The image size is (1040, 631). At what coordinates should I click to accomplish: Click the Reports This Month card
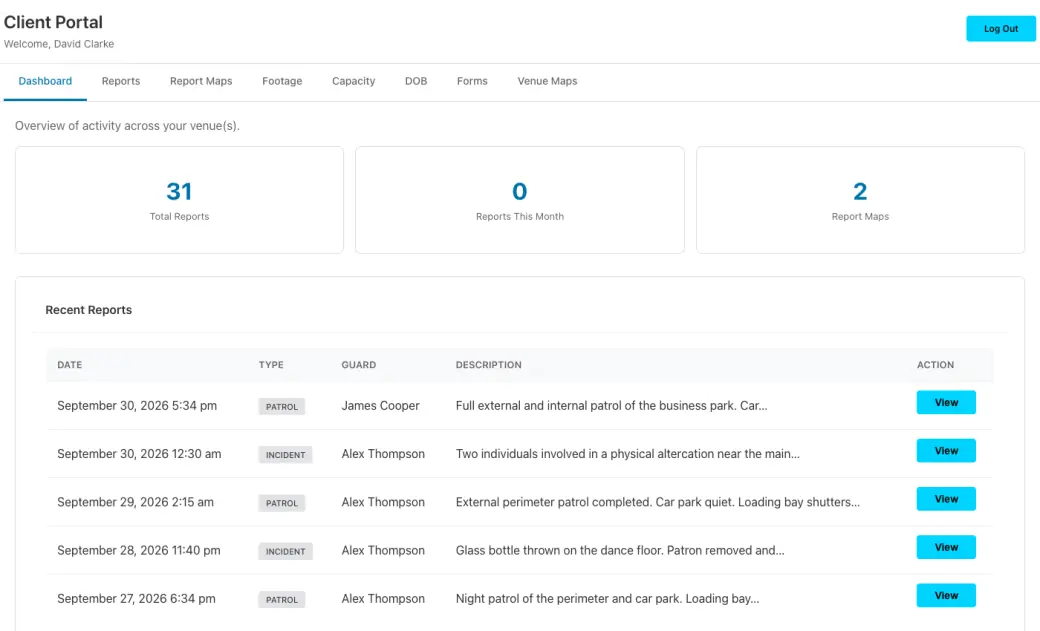[519, 200]
